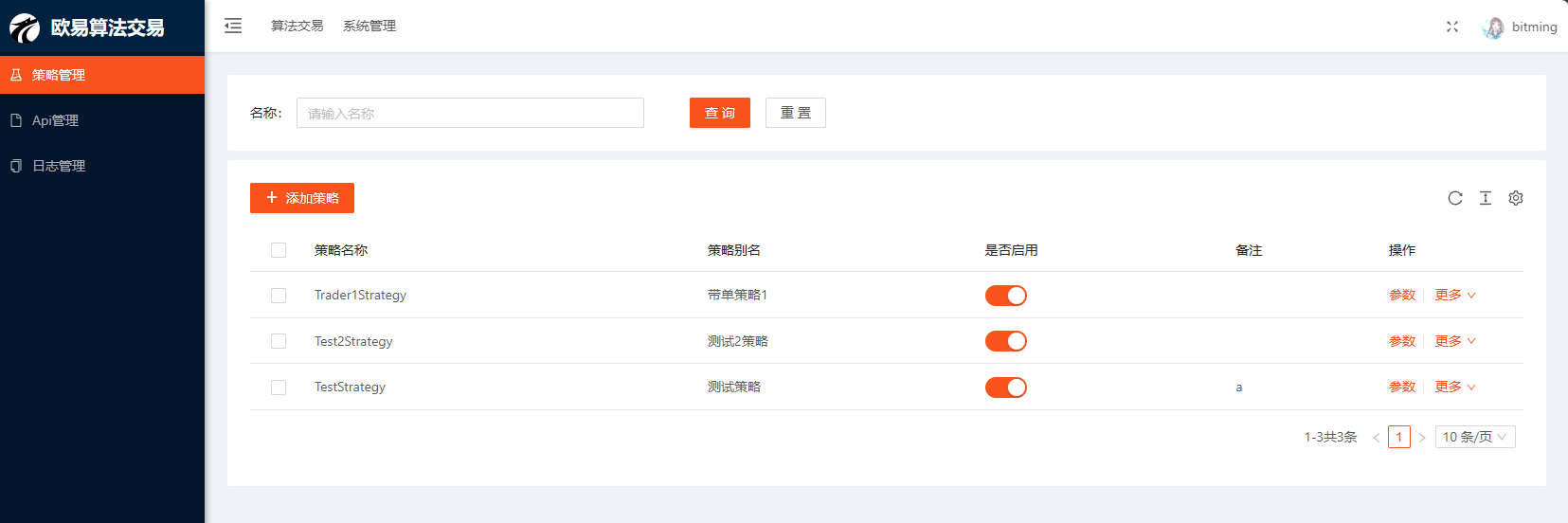Open 参数 for Test2Strategy

point(1402,341)
